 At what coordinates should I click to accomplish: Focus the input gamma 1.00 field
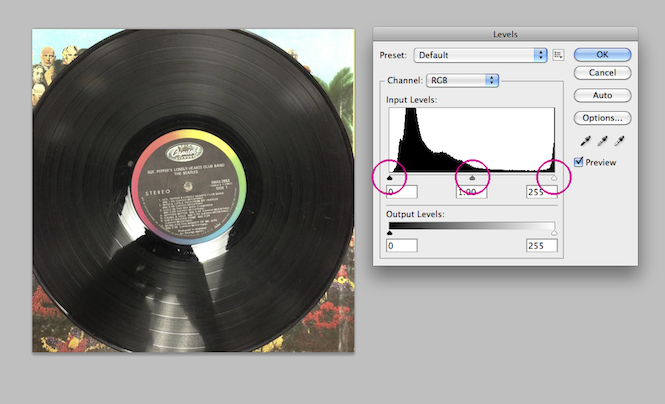[472, 192]
